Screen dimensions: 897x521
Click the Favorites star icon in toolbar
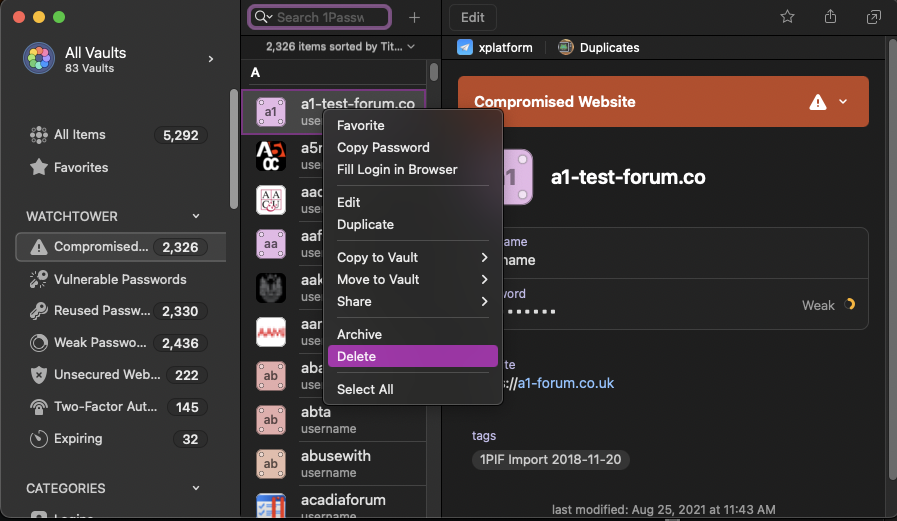point(787,17)
